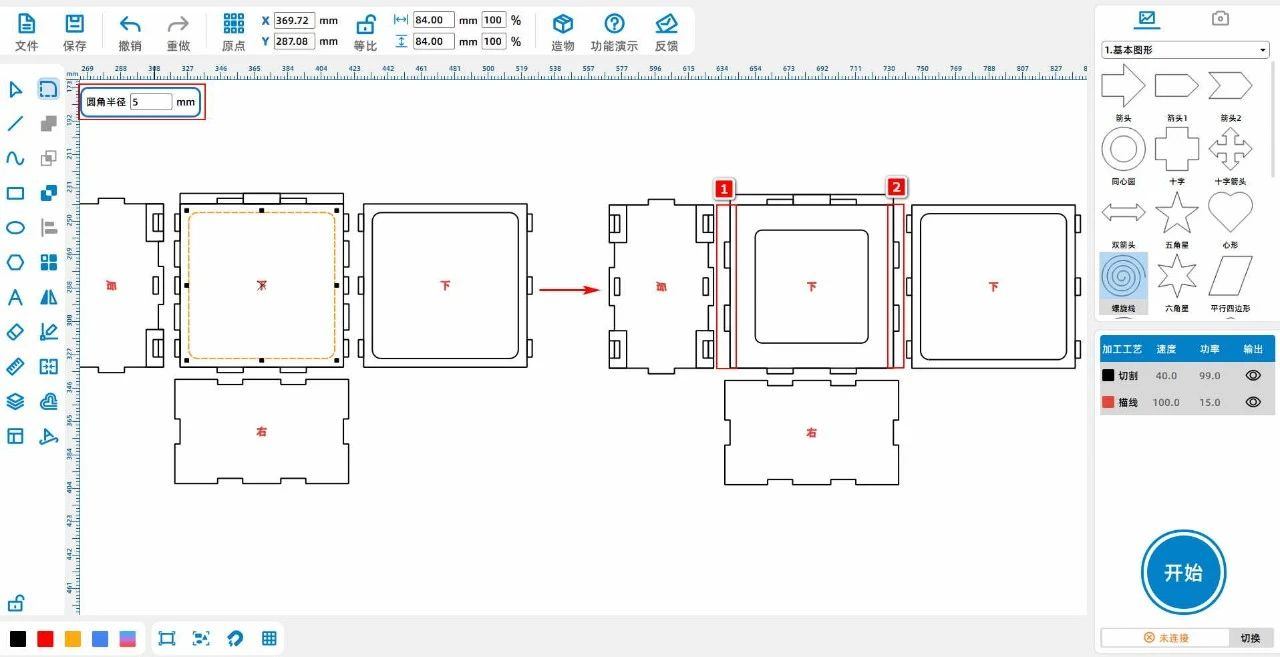Pick the eraser tool
Image resolution: width=1280 pixels, height=657 pixels.
15,332
